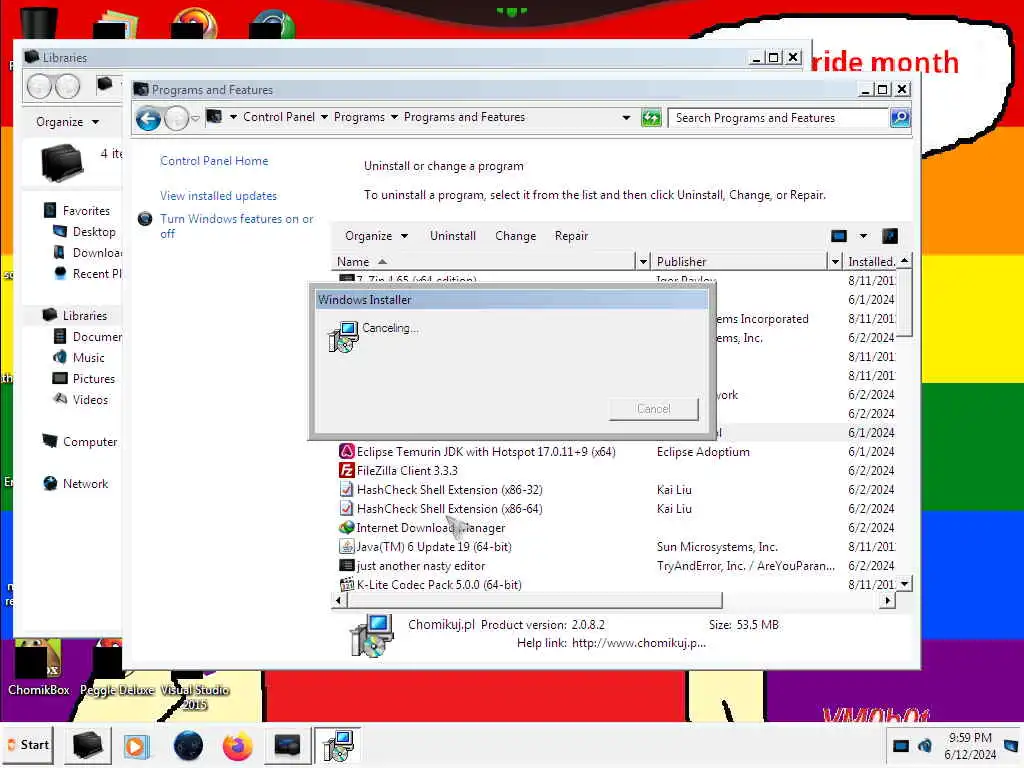Open the Organize dropdown in Programs and Features
1024x768 pixels.
tap(376, 236)
